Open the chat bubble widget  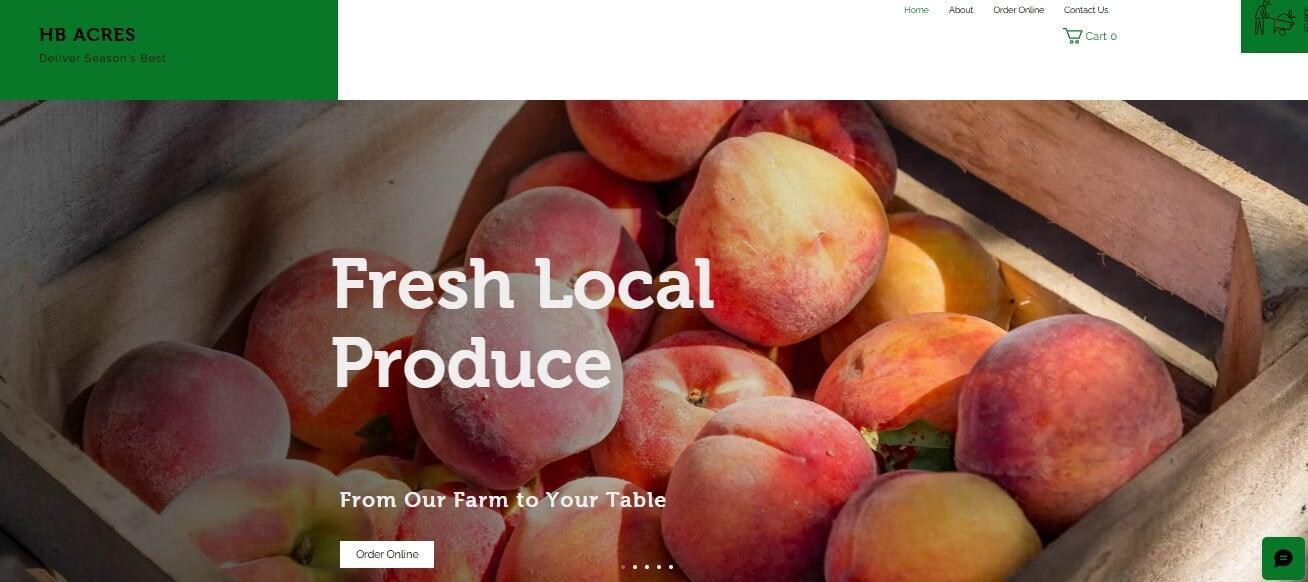point(1283,558)
